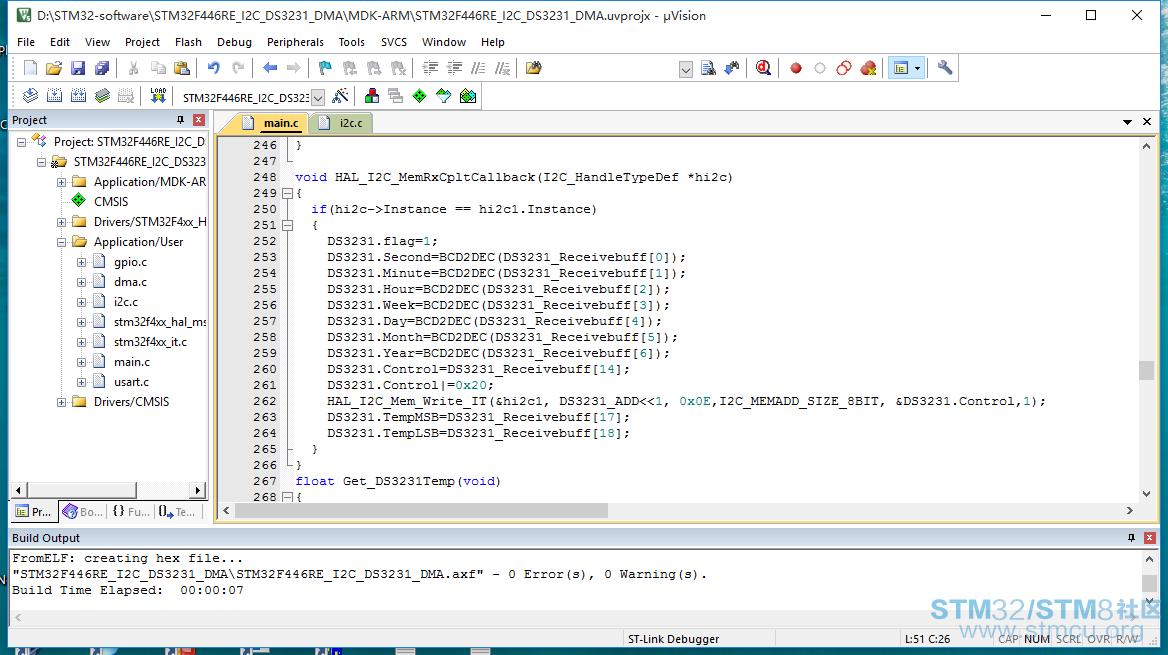This screenshot has width=1168, height=655.
Task: Switch to Templates panel tab
Action: pos(177,512)
